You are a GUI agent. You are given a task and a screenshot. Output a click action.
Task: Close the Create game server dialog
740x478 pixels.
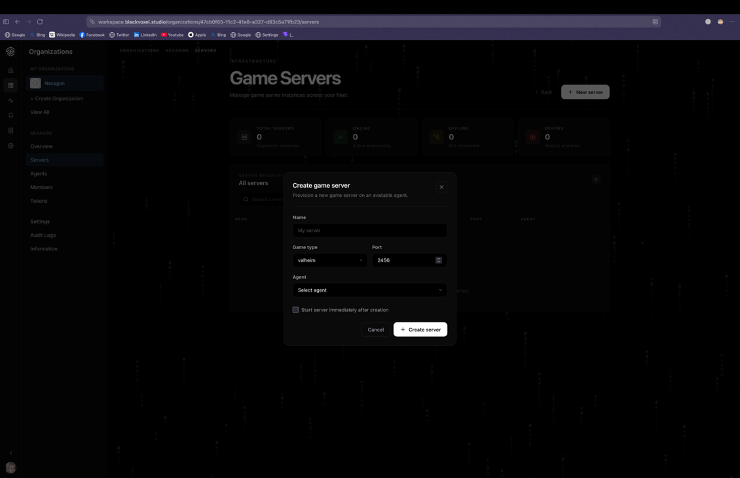[441, 187]
